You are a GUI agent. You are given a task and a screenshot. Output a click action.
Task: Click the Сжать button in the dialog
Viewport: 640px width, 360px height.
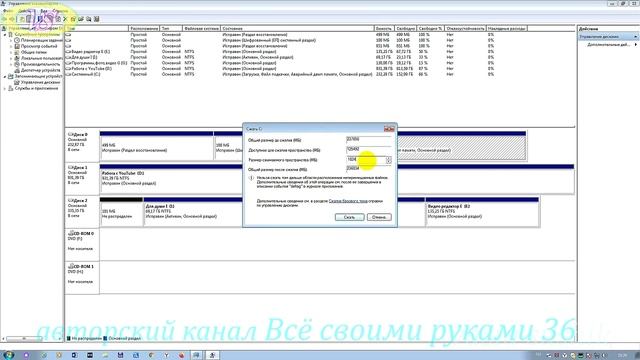pyautogui.click(x=349, y=217)
